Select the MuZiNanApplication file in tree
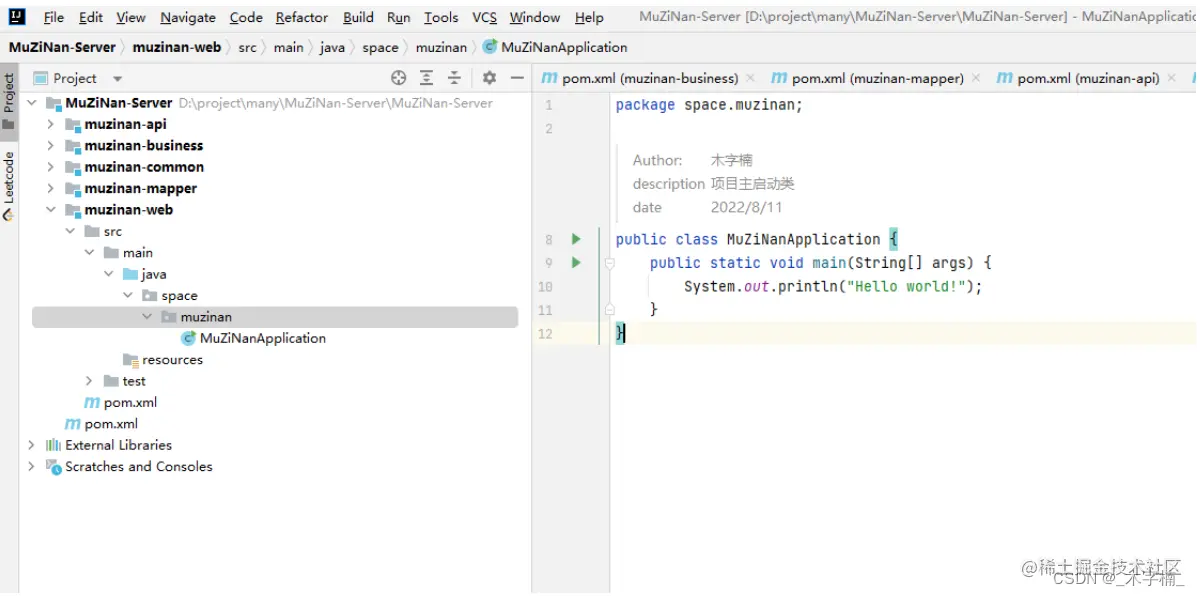1200x596 pixels. (263, 338)
